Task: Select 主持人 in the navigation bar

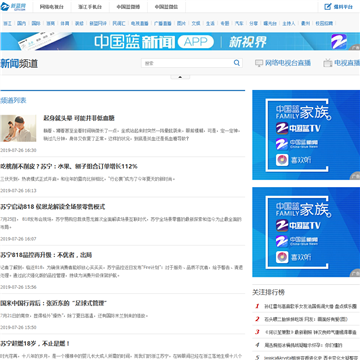Action: click(x=289, y=24)
